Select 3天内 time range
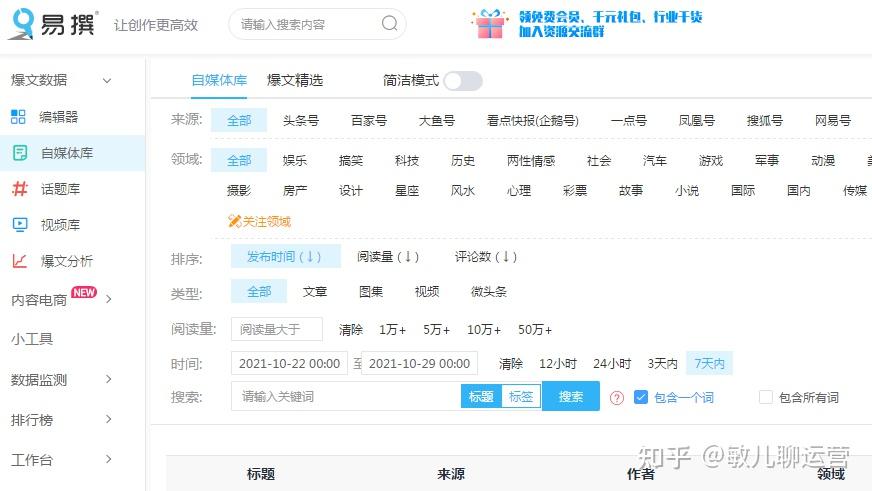872x491 pixels. click(662, 364)
